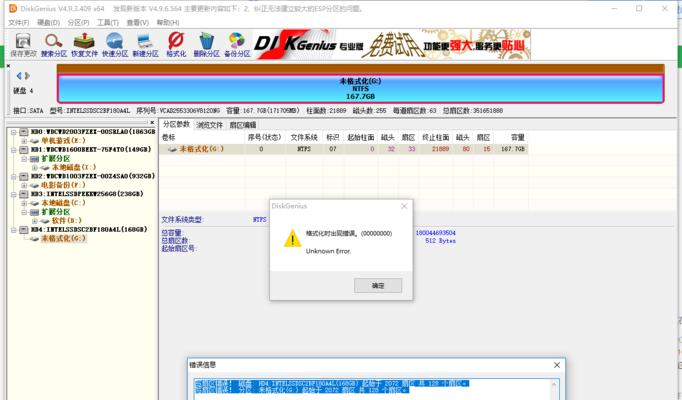
Task: Click the 格式化 format icon in the toolbar
Action: tap(176, 45)
